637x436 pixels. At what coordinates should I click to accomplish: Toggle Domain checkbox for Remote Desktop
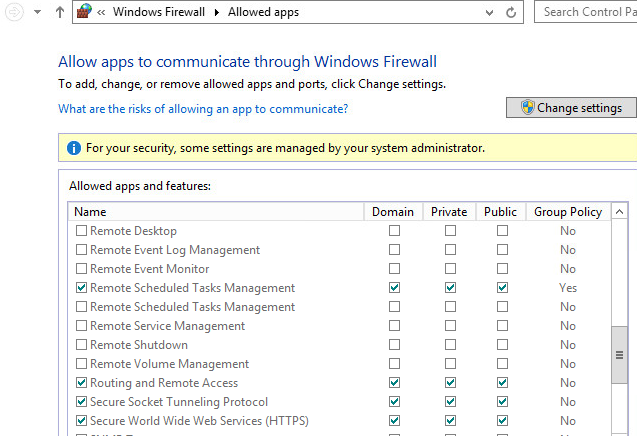click(394, 231)
